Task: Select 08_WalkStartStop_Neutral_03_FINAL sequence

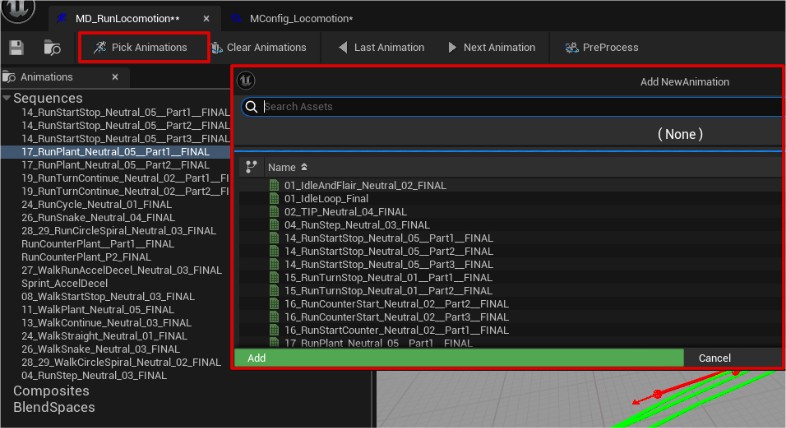Action: (x=108, y=297)
